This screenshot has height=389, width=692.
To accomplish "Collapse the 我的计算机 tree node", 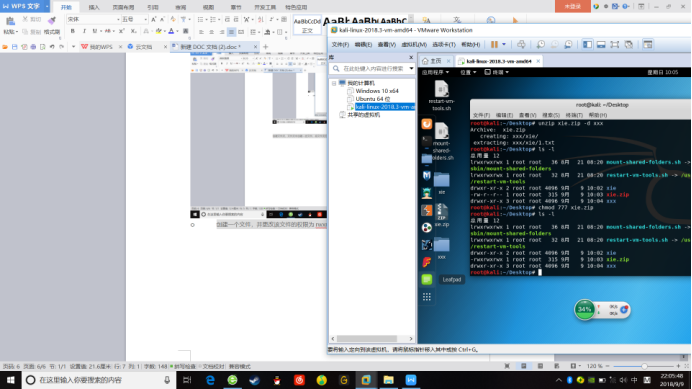I will pos(334,83).
